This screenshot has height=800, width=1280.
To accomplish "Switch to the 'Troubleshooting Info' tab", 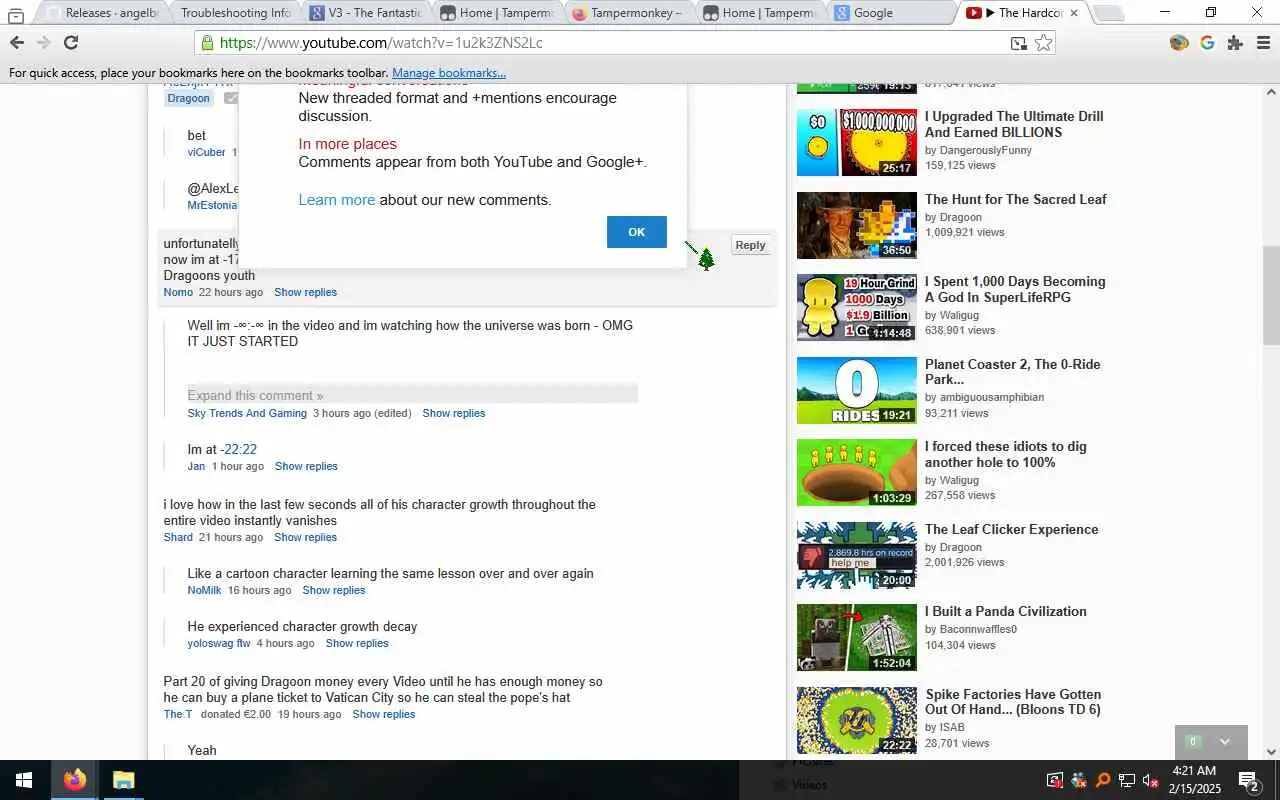I will (x=236, y=13).
